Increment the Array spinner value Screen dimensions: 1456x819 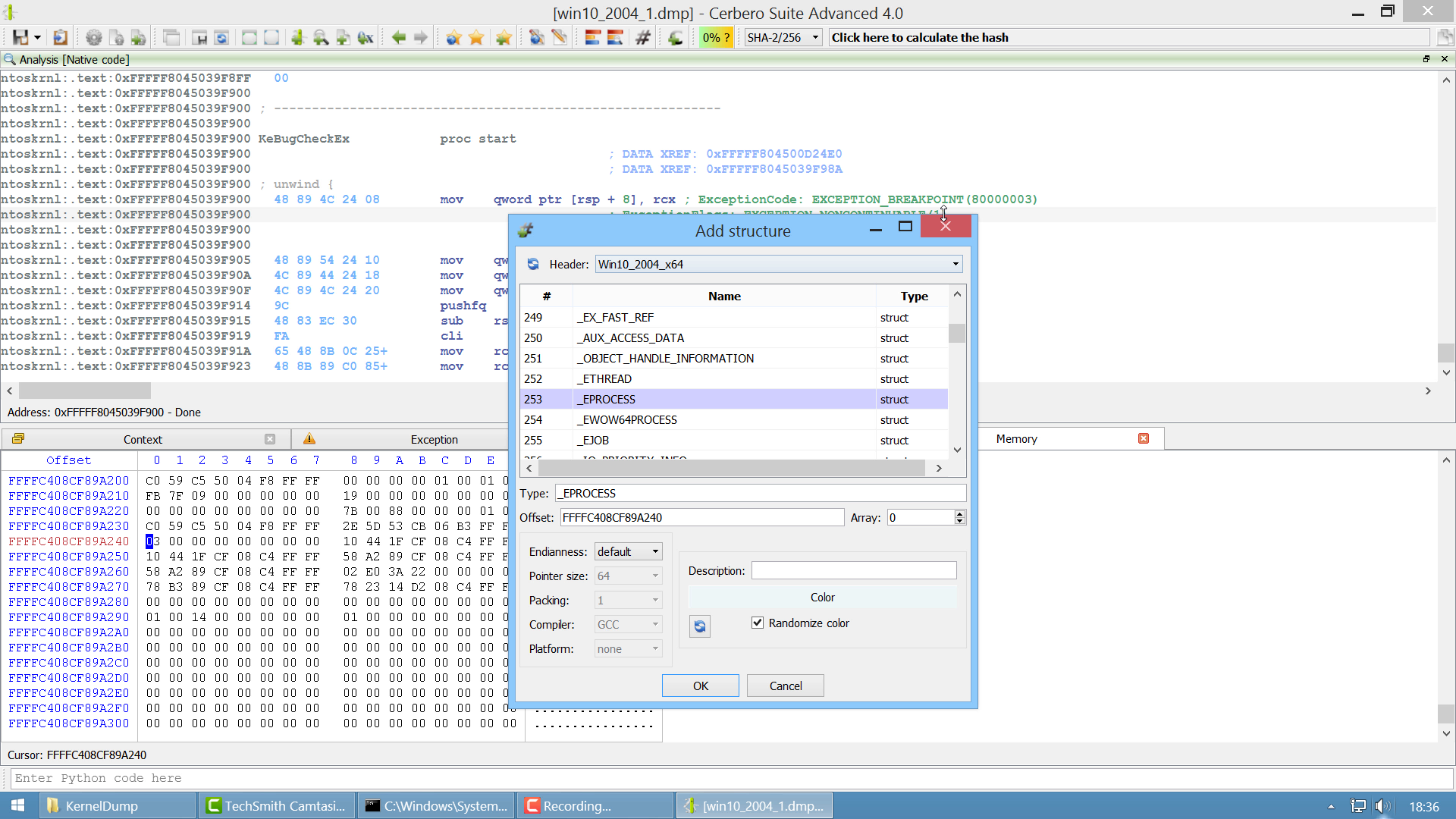[x=959, y=513]
